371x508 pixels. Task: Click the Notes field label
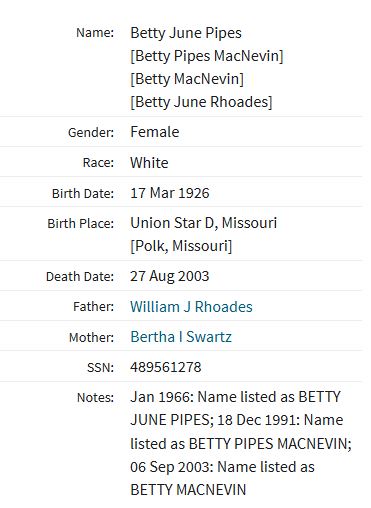(95, 398)
